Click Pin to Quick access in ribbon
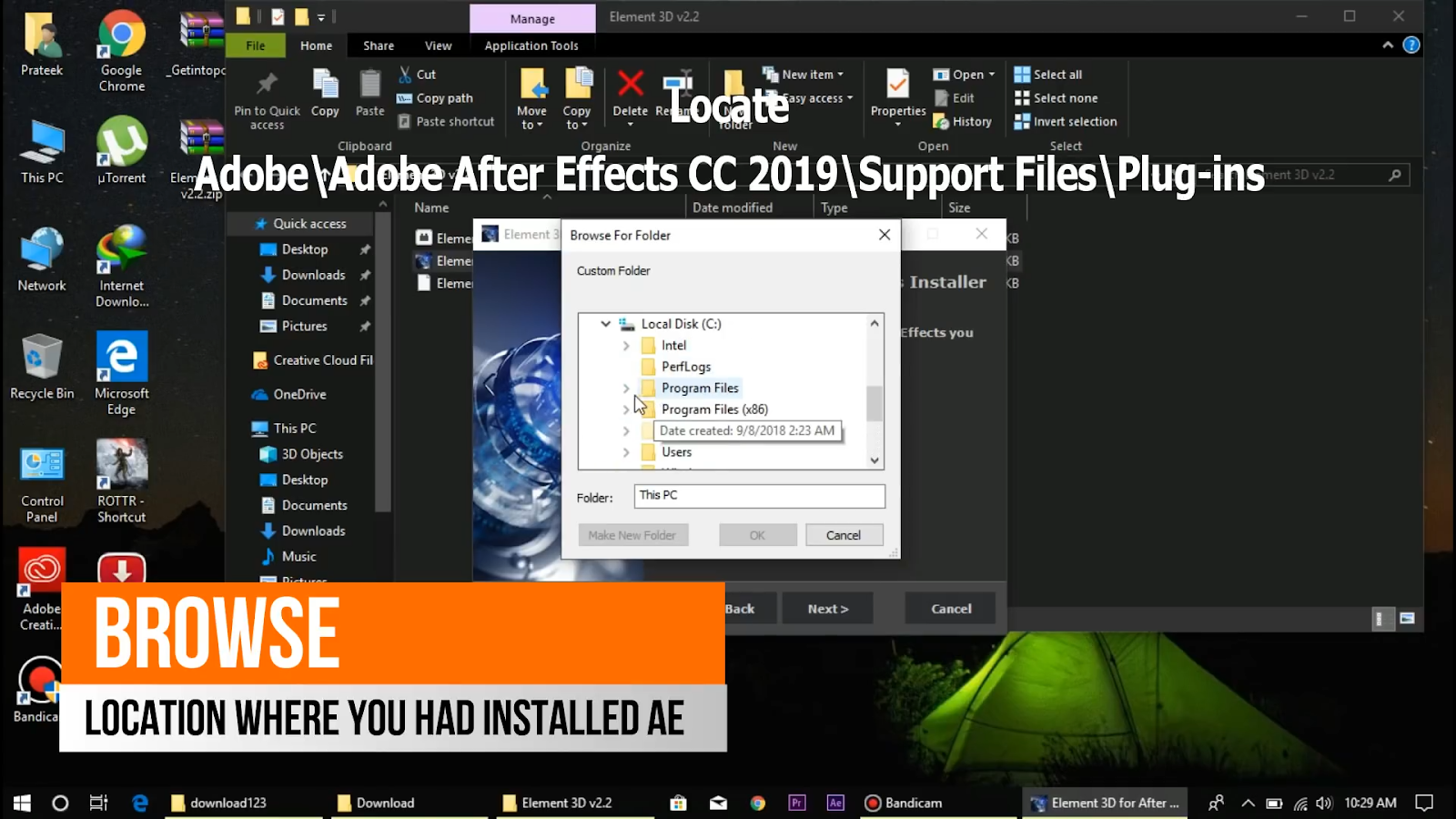Image resolution: width=1456 pixels, height=819 pixels. [267, 100]
